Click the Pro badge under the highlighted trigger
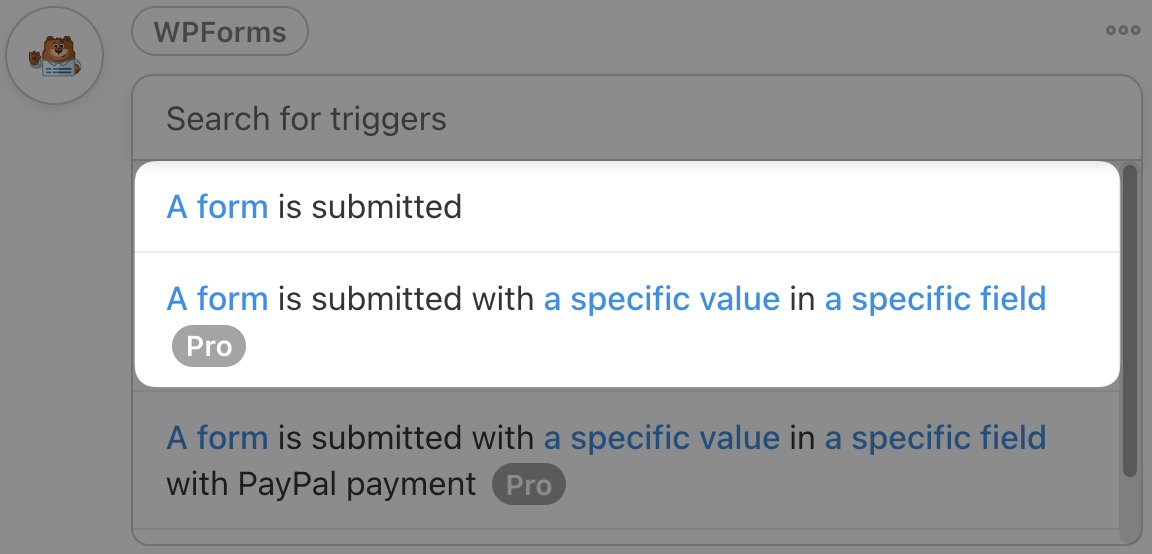1152x554 pixels. click(209, 347)
